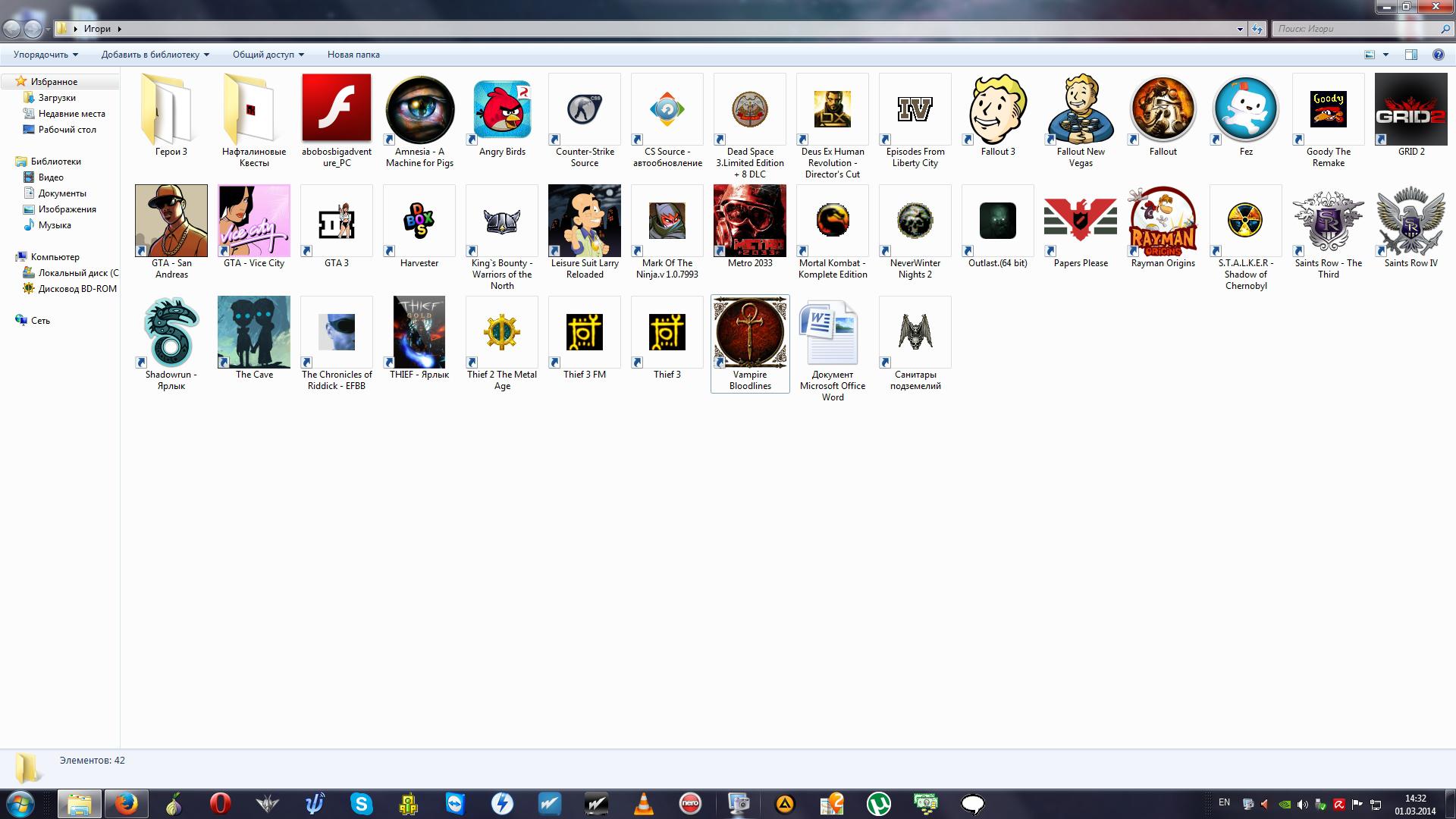This screenshot has width=1456, height=819.
Task: Open Загрузки in the navigation pane
Action: [57, 98]
